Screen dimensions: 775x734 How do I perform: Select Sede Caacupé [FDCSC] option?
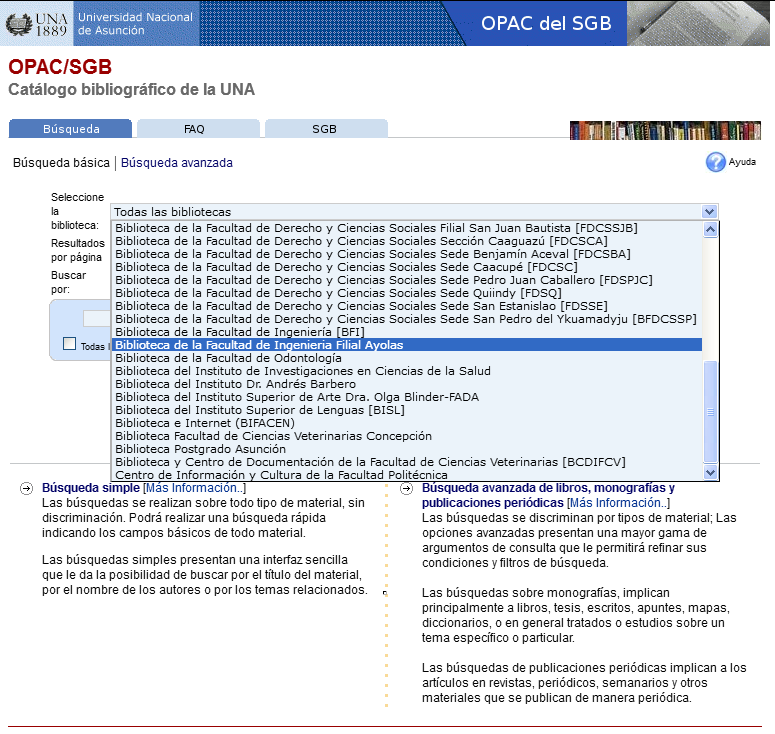pos(406,267)
